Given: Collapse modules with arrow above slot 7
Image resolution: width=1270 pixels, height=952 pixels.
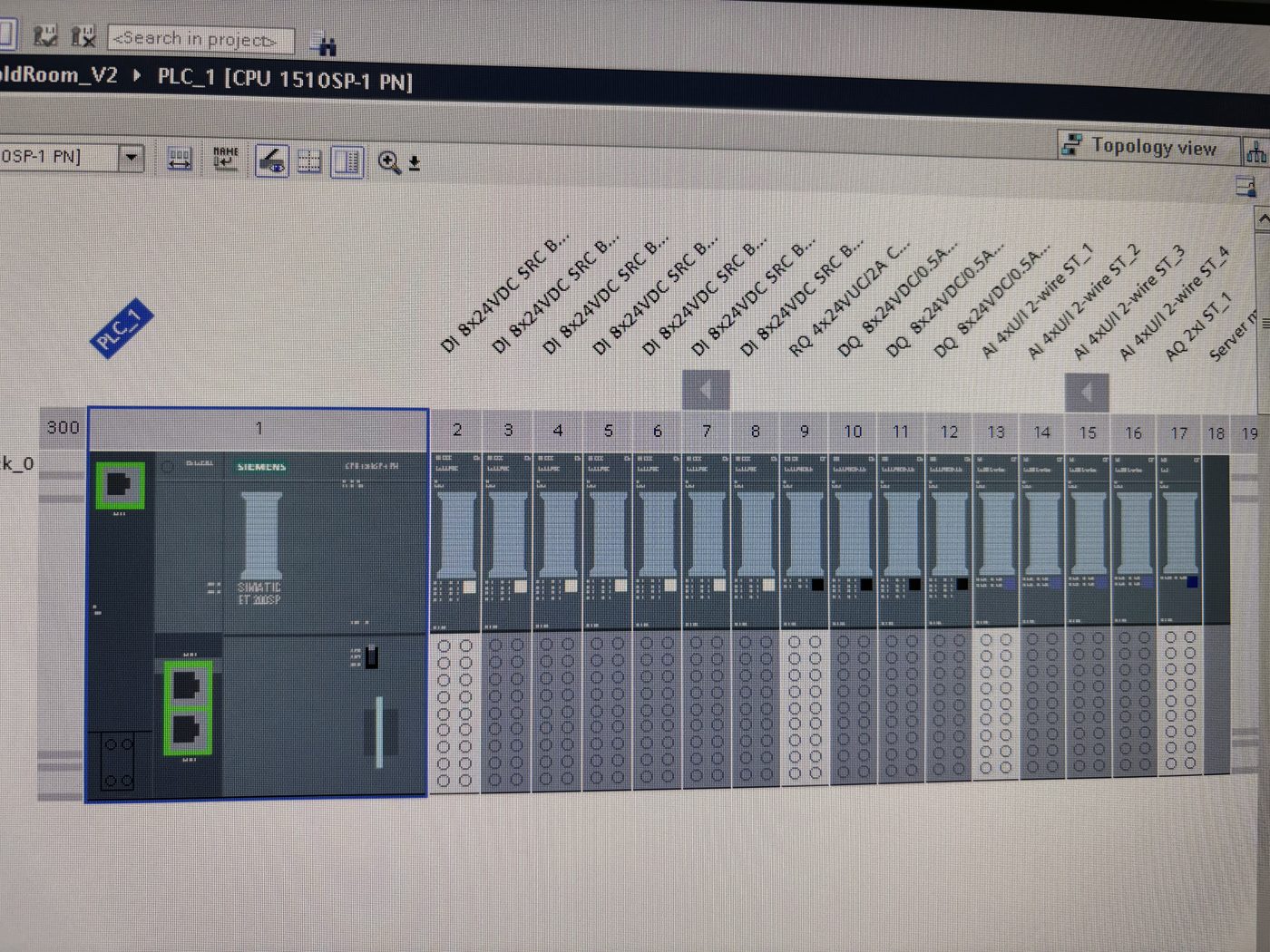Looking at the screenshot, I should 706,390.
